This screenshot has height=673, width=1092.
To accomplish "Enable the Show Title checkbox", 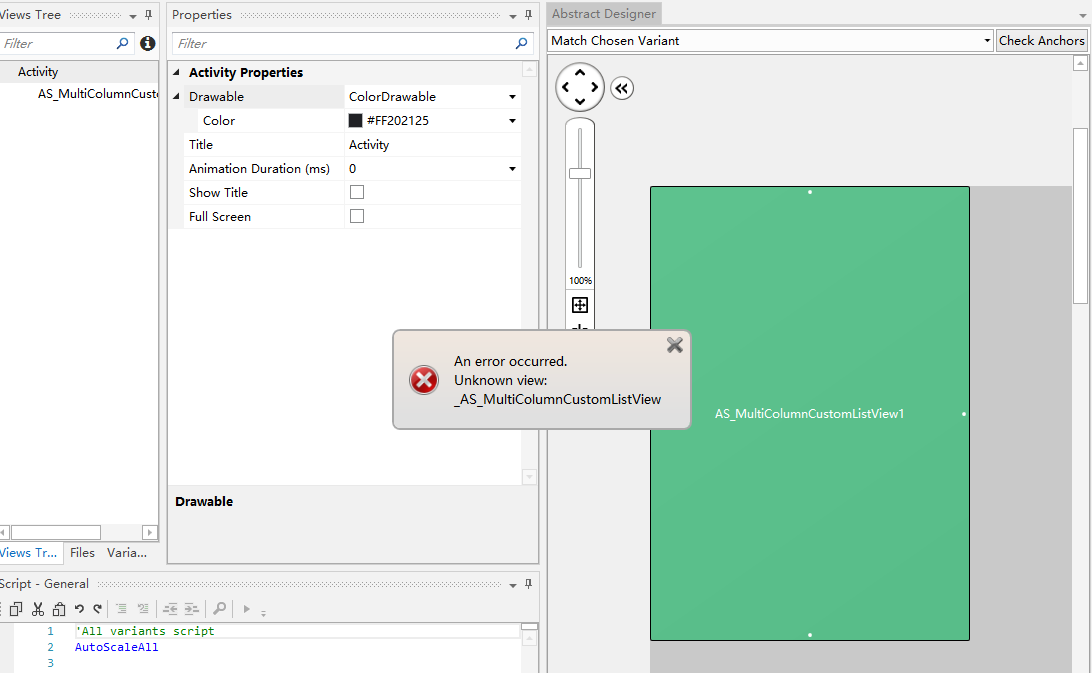I will 357,192.
